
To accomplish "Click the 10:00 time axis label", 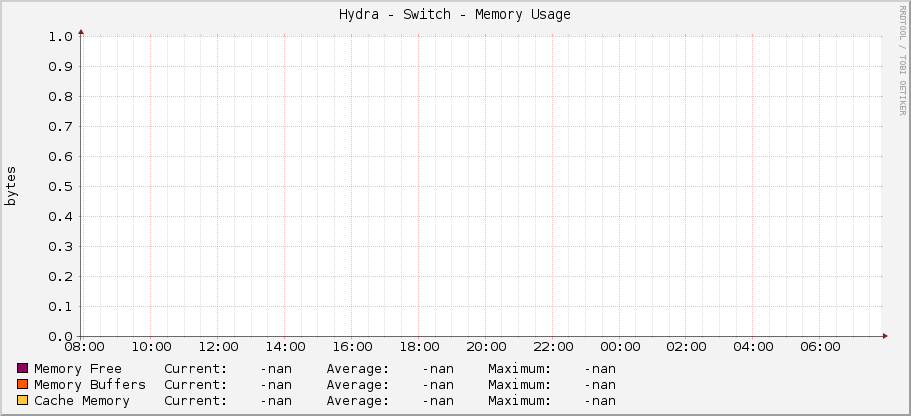I will point(151,347).
